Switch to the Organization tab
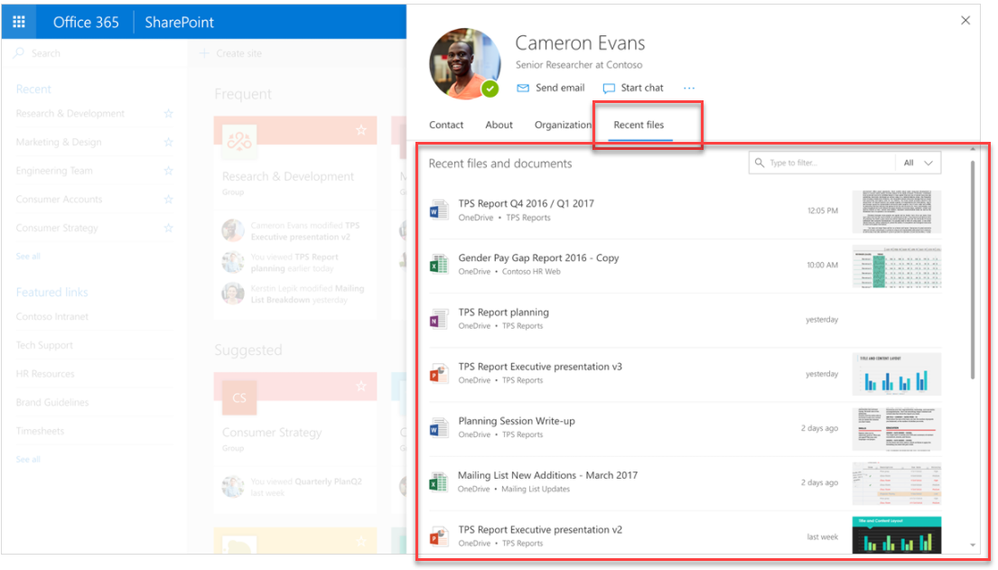The height and width of the screenshot is (570, 998). pyautogui.click(x=563, y=125)
